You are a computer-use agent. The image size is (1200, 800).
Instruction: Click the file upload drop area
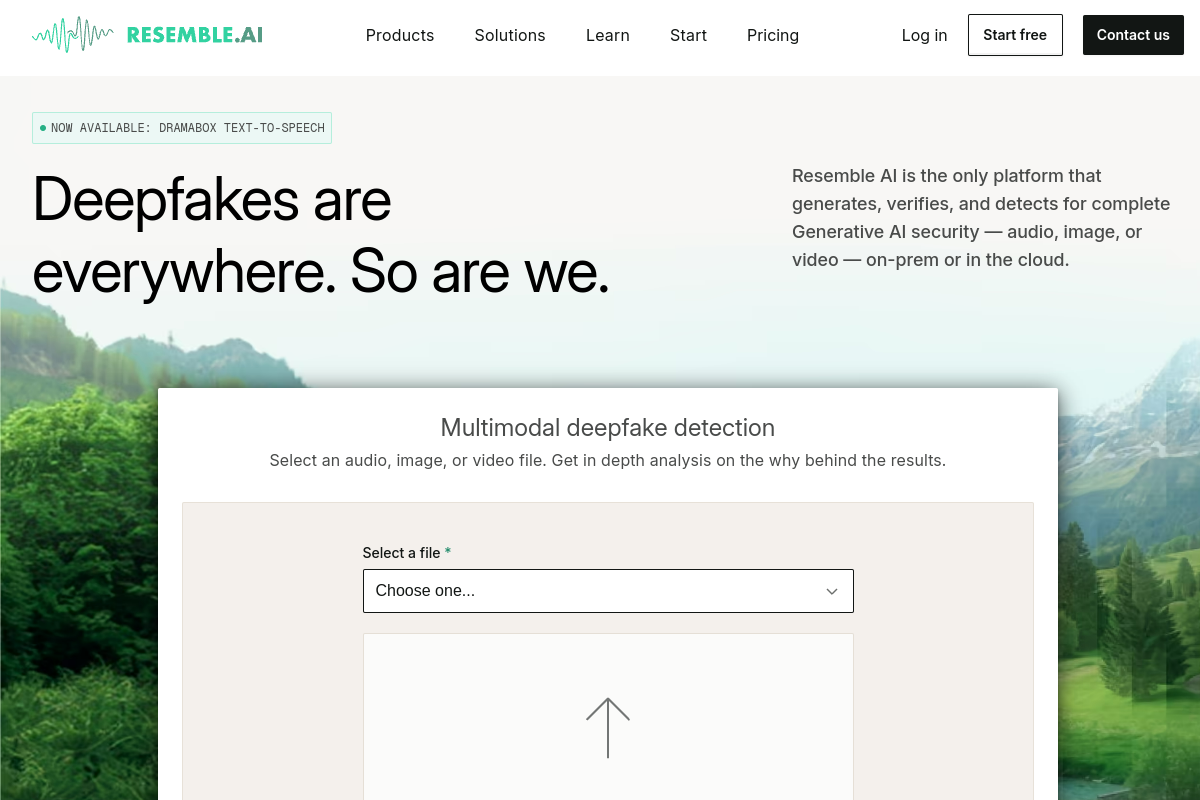(608, 716)
